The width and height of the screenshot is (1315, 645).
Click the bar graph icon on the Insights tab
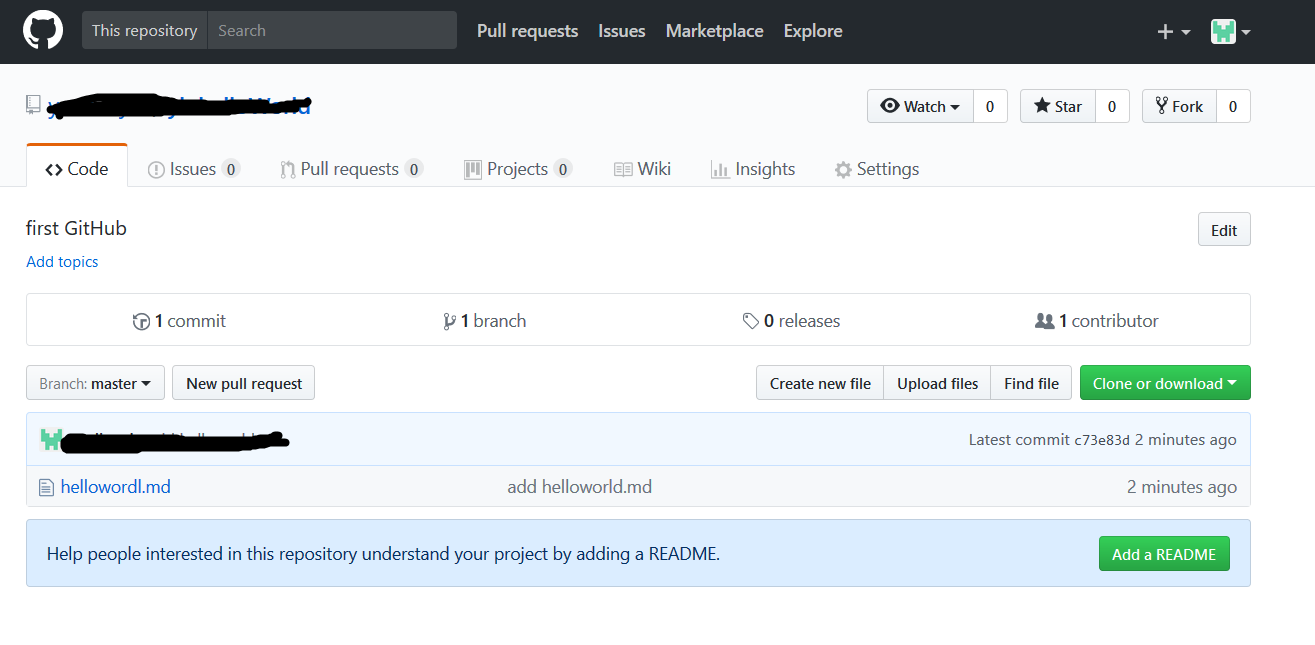coord(719,170)
